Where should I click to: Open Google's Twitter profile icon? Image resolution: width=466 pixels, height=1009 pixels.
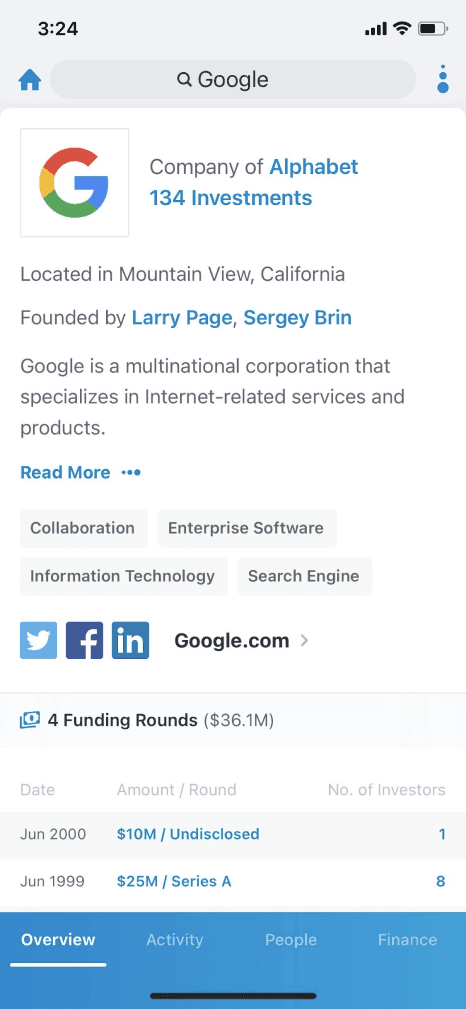[39, 640]
